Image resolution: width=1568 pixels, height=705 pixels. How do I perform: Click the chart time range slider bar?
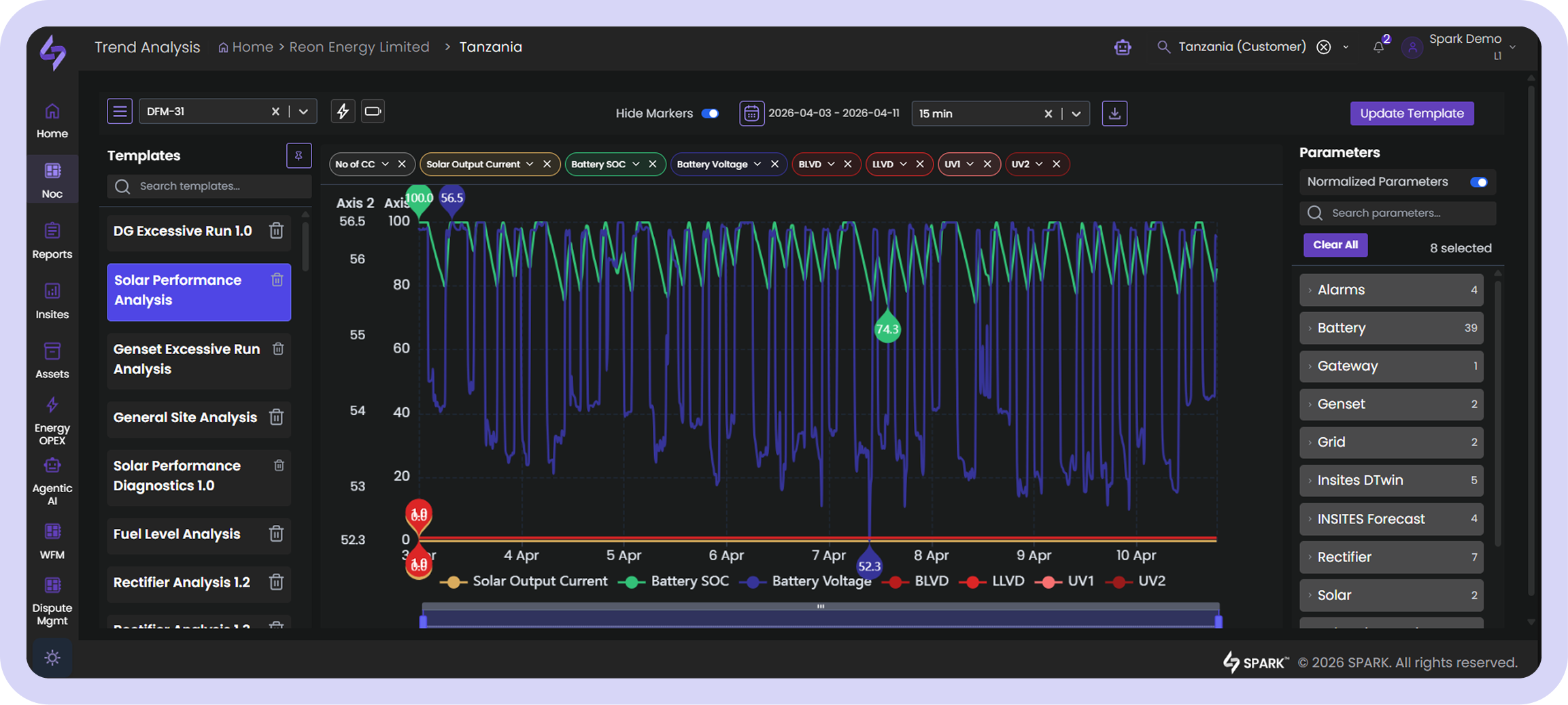820,618
